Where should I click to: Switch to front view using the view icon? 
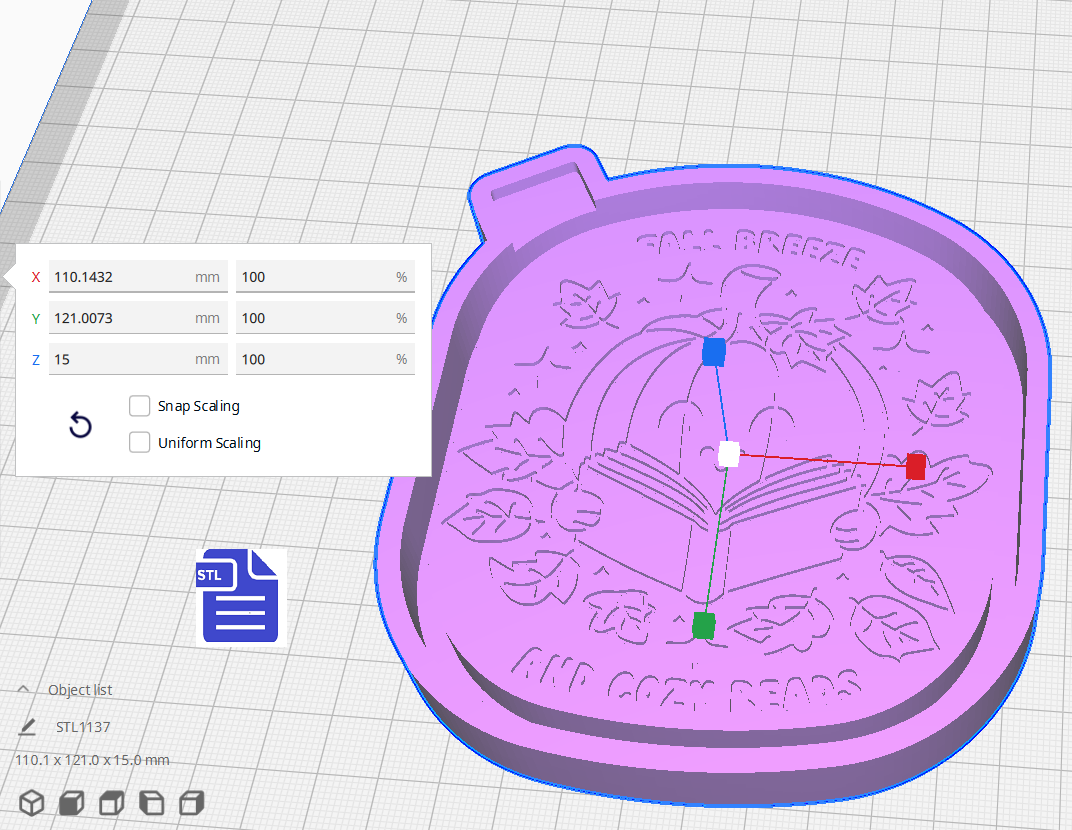pos(71,802)
